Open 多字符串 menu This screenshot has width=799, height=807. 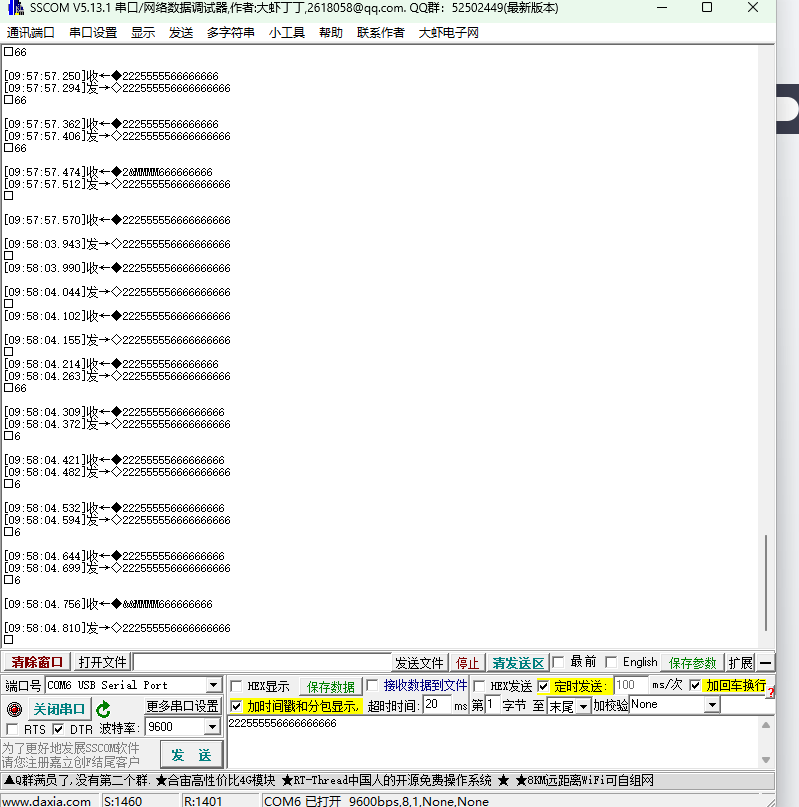tap(231, 32)
